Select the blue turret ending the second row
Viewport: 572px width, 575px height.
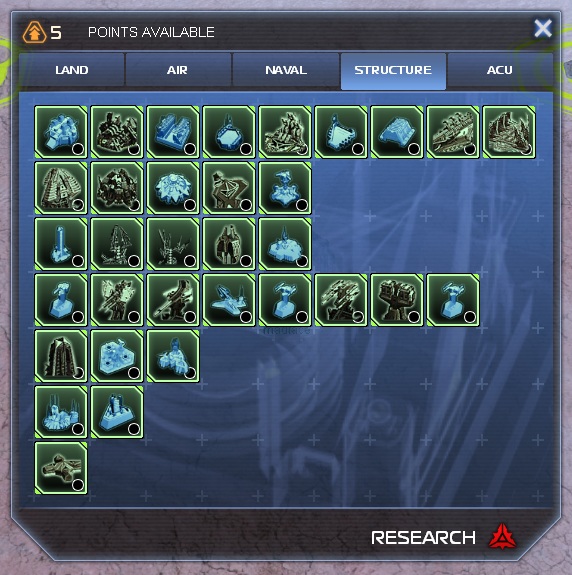pyautogui.click(x=285, y=188)
